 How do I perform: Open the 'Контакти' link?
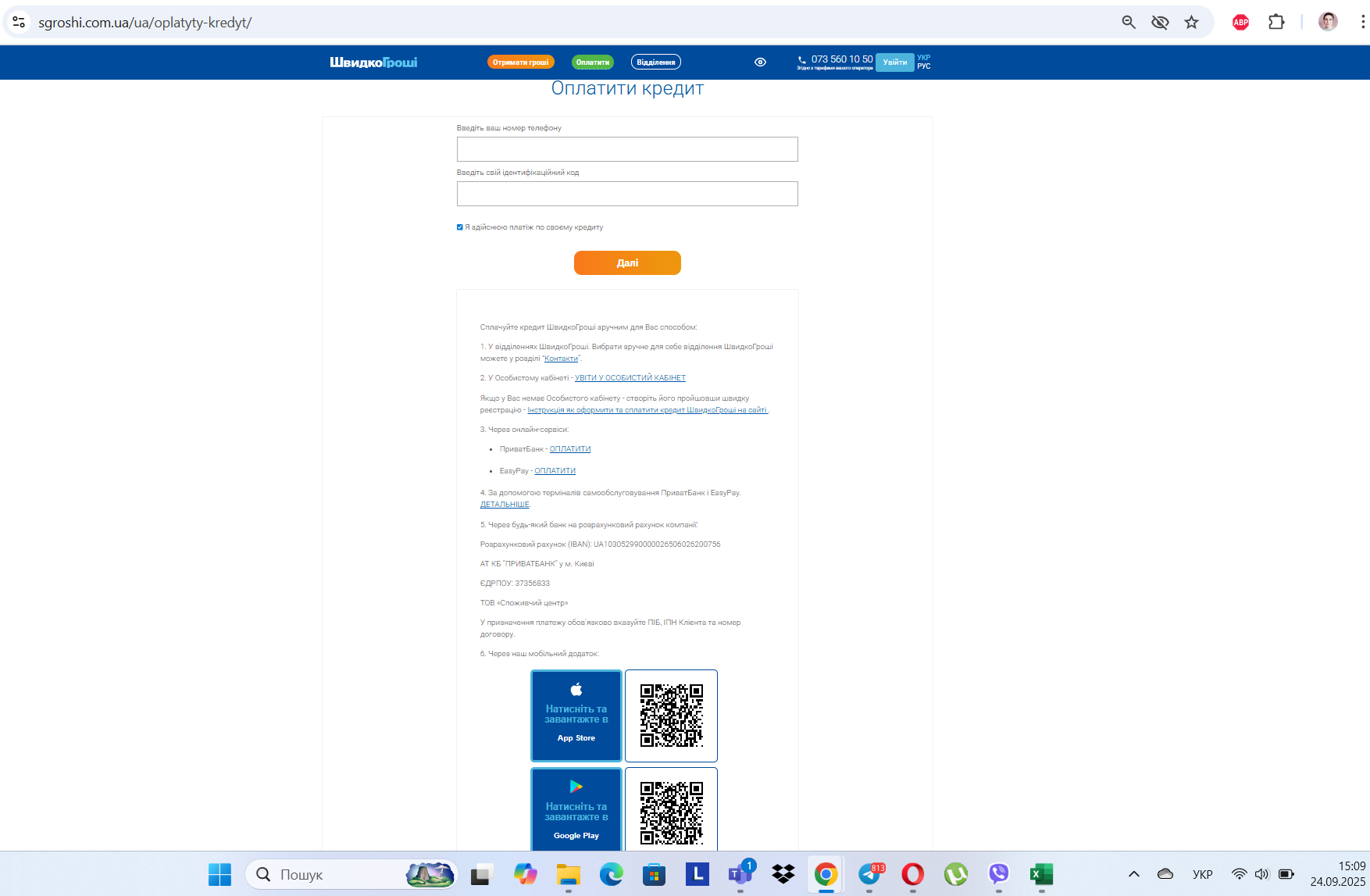coord(561,359)
